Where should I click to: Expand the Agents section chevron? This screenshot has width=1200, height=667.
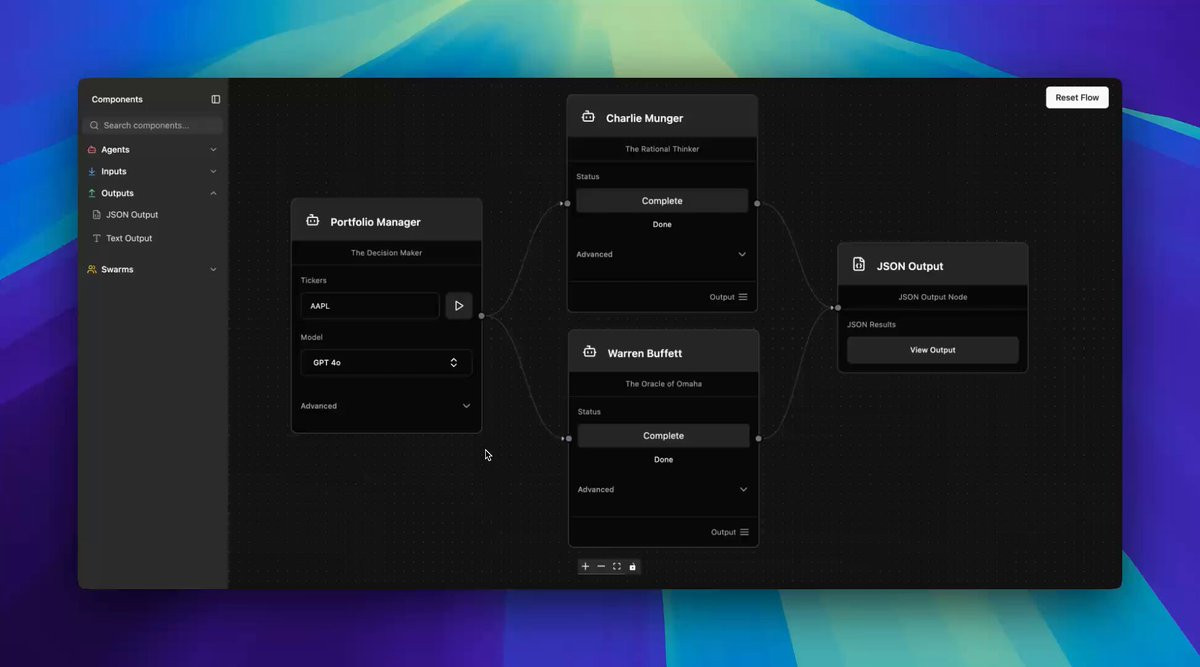pyautogui.click(x=213, y=149)
